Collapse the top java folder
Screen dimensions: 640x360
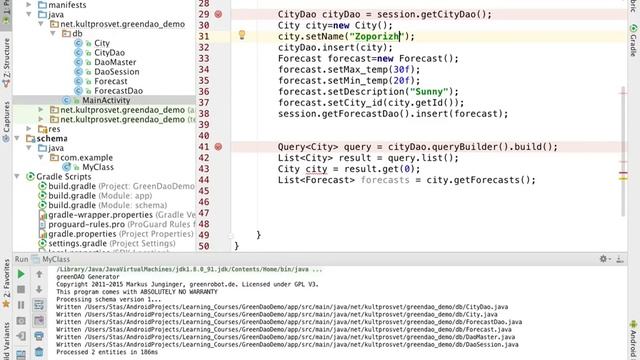[x=29, y=14]
